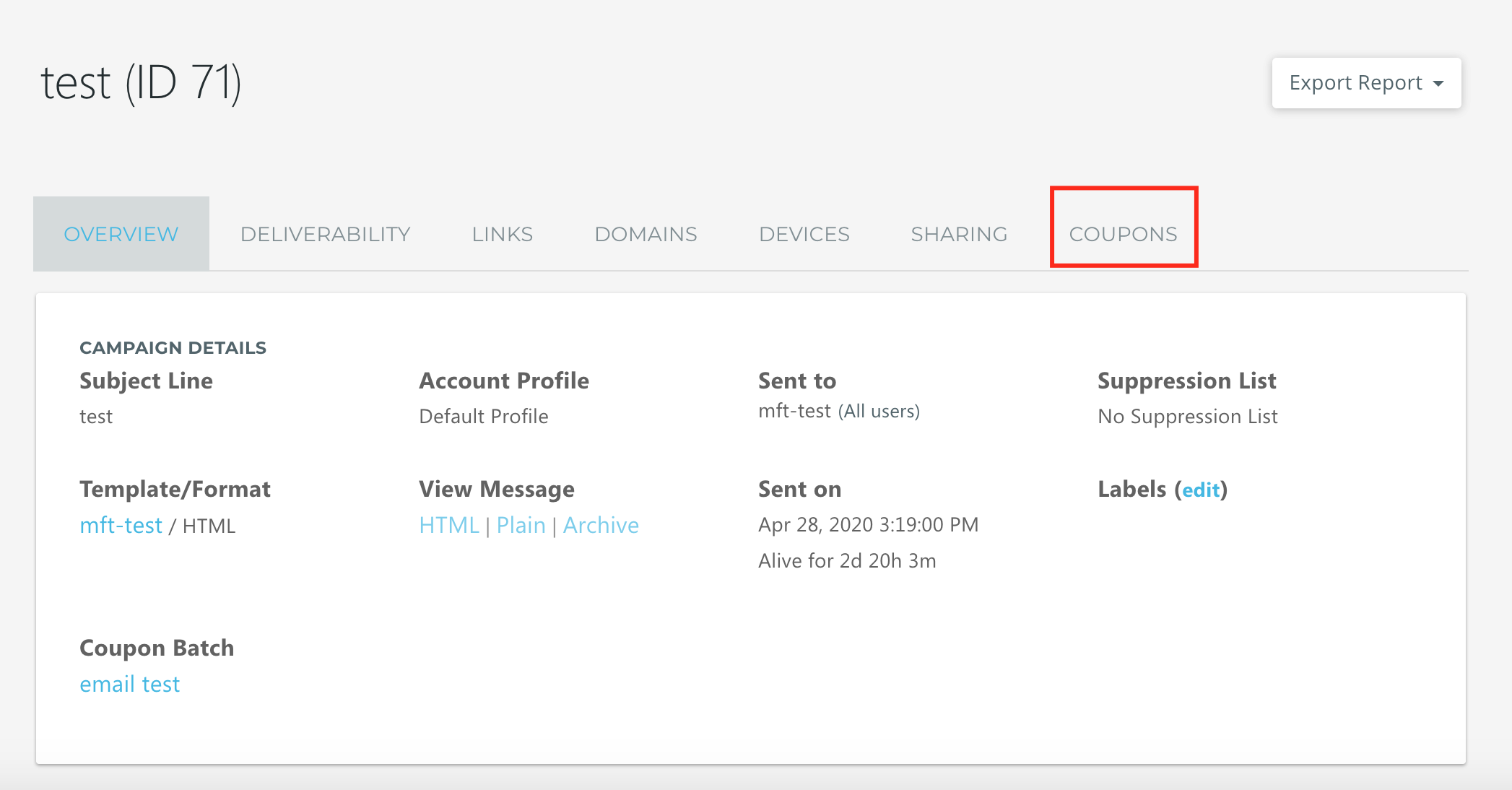Image resolution: width=1512 pixels, height=790 pixels.
Task: Open the Deliverability tab
Action: pyautogui.click(x=325, y=234)
